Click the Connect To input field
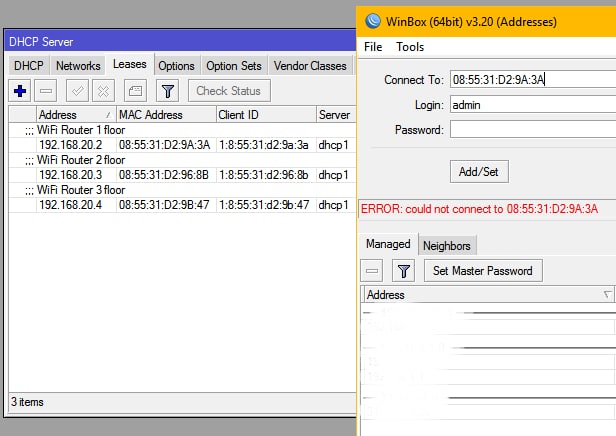This screenshot has height=436, width=616. [533, 79]
